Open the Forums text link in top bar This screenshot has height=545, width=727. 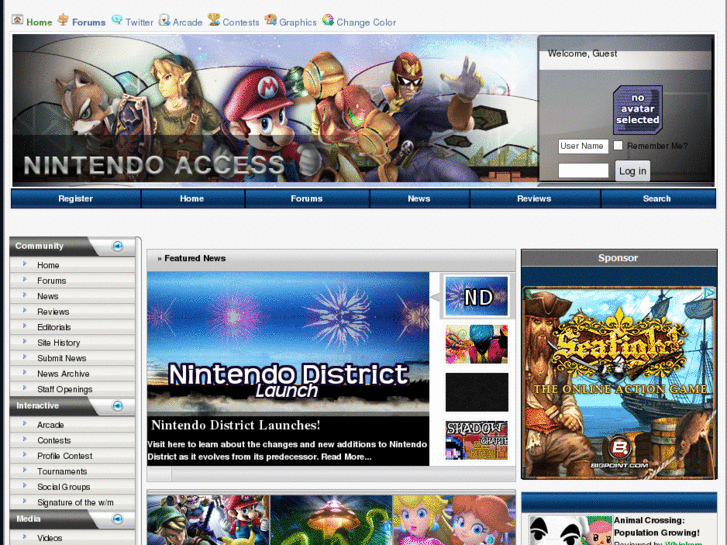click(x=89, y=22)
